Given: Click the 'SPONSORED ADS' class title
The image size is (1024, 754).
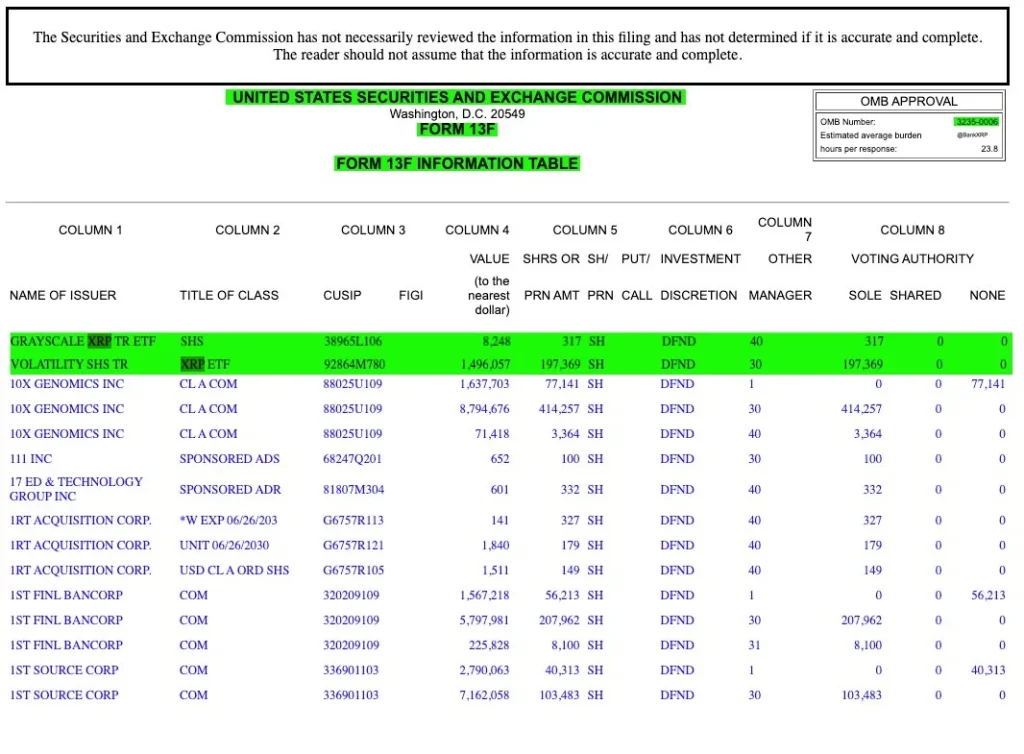Looking at the screenshot, I should [x=229, y=459].
